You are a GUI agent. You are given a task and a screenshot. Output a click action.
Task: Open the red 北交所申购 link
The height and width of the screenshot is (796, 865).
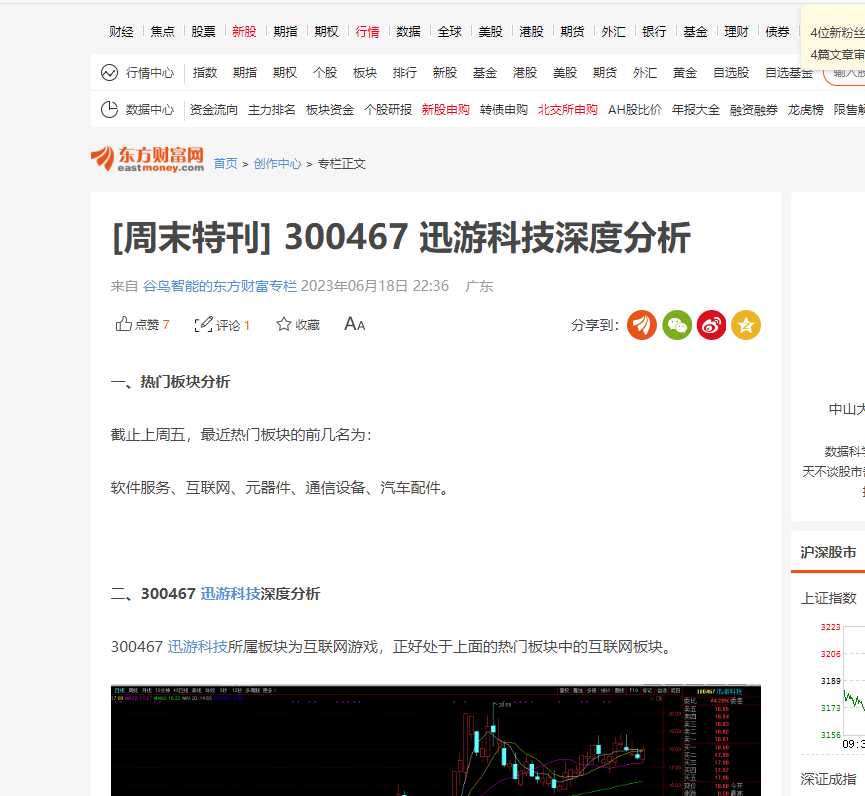point(568,110)
